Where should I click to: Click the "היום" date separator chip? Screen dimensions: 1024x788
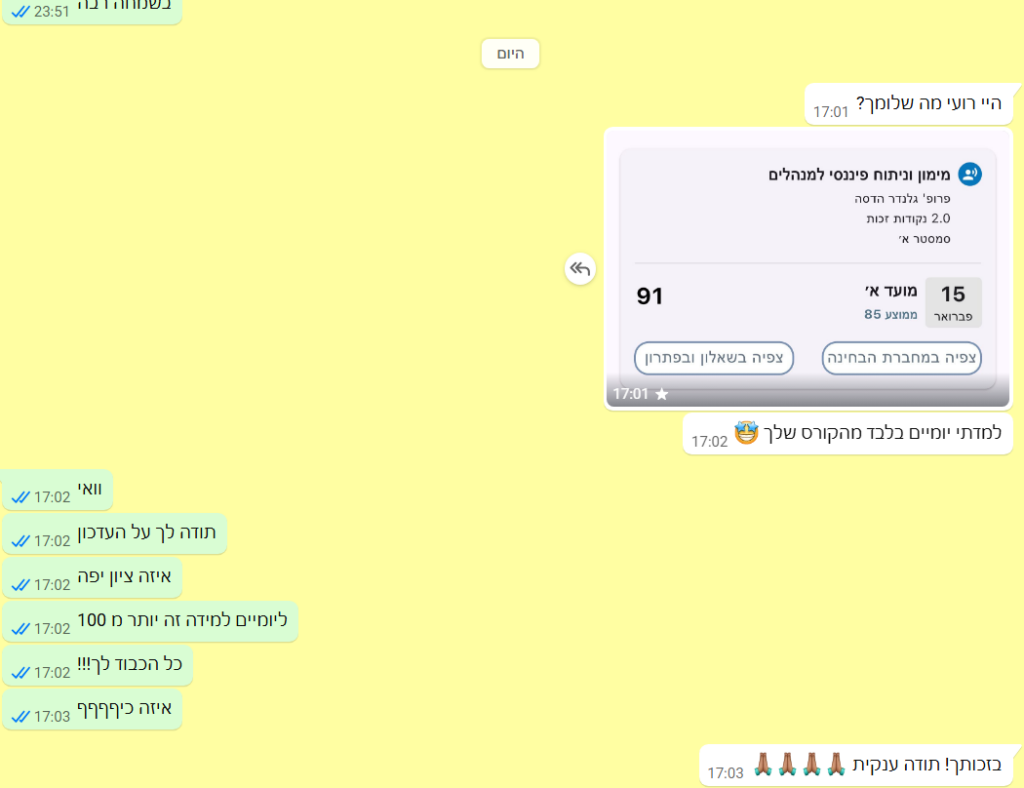(510, 53)
